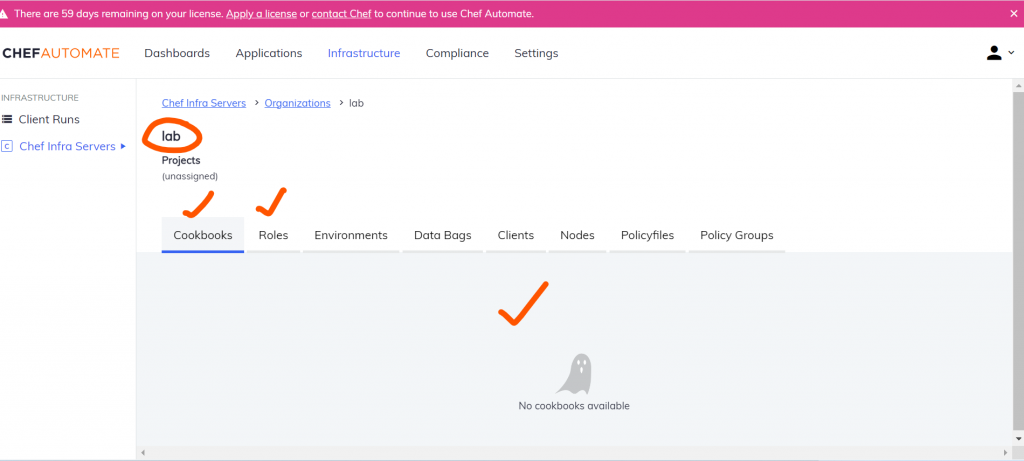Click the Chef Automate logo
This screenshot has width=1024, height=461.
click(60, 53)
